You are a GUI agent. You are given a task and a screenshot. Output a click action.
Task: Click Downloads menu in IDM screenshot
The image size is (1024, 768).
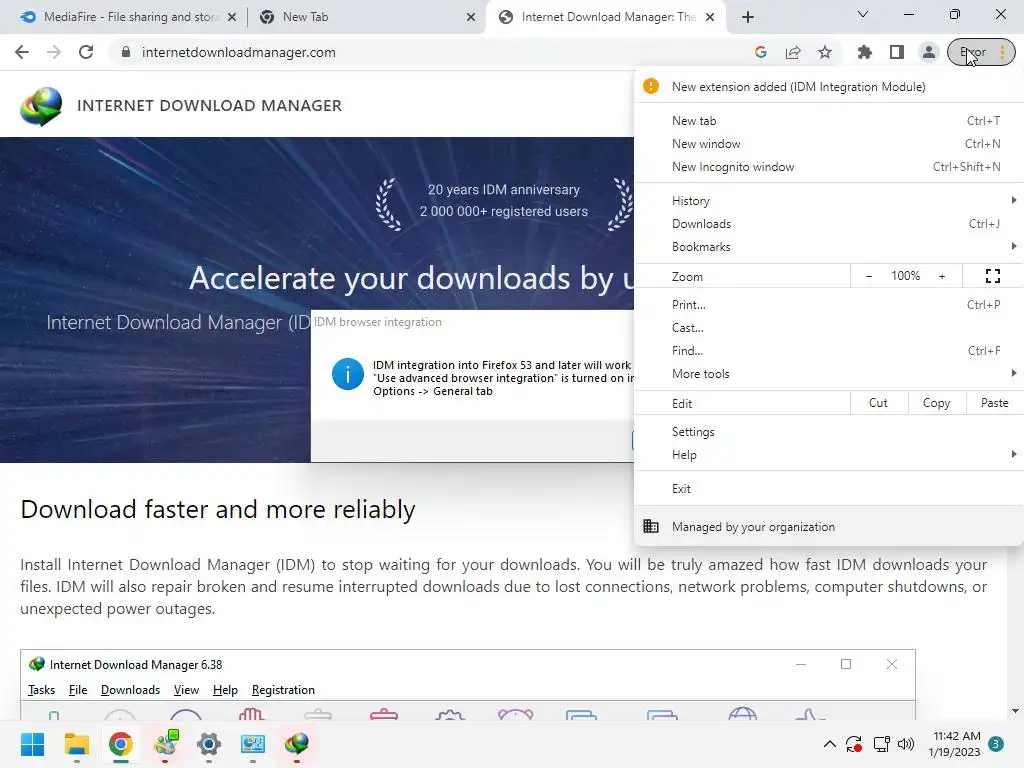[x=130, y=690]
